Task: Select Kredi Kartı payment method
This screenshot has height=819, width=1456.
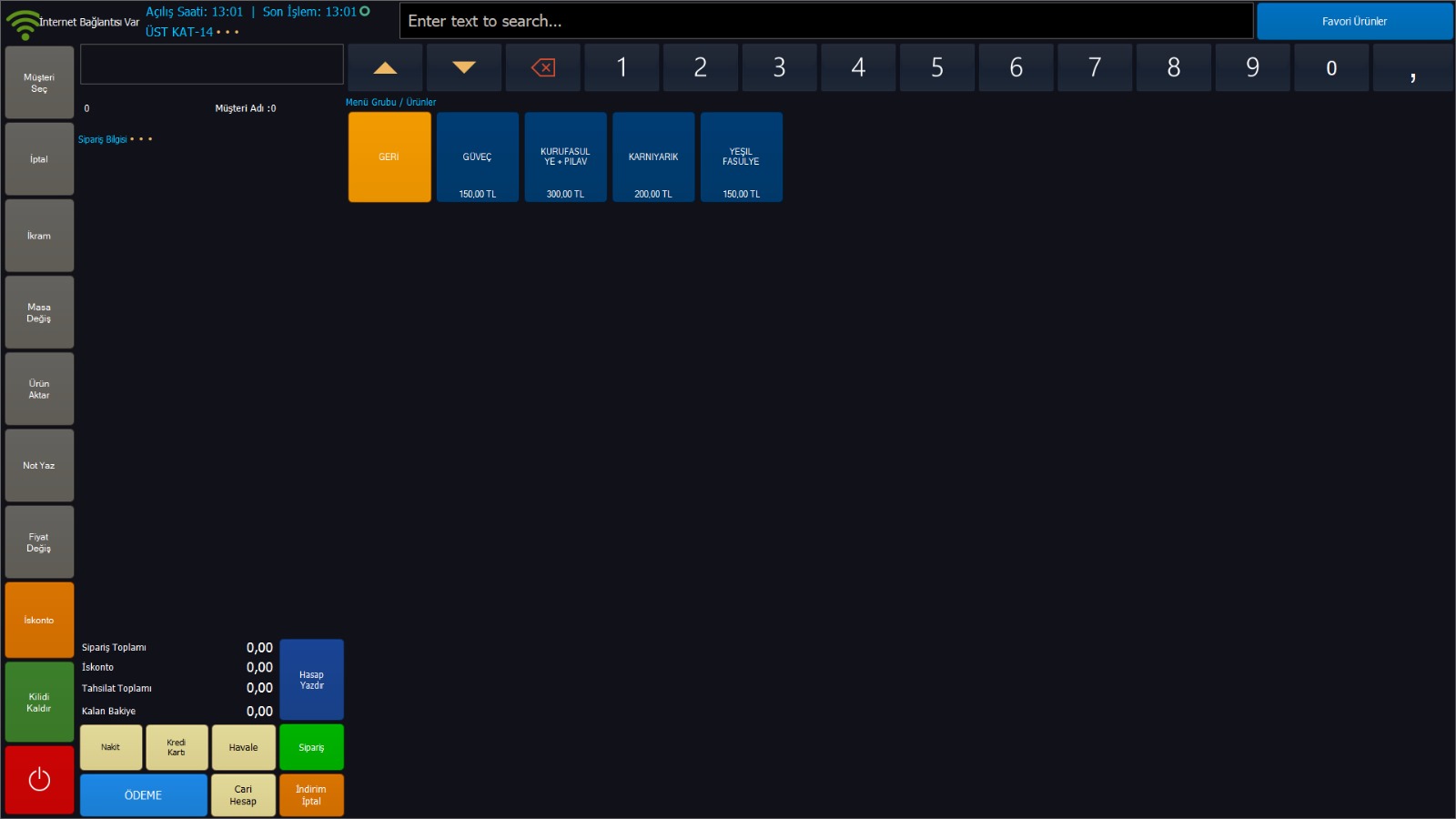Action: click(177, 747)
